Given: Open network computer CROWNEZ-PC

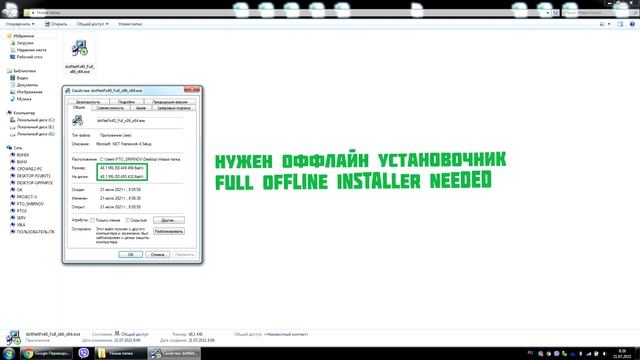Looking at the screenshot, I should click(29, 169).
